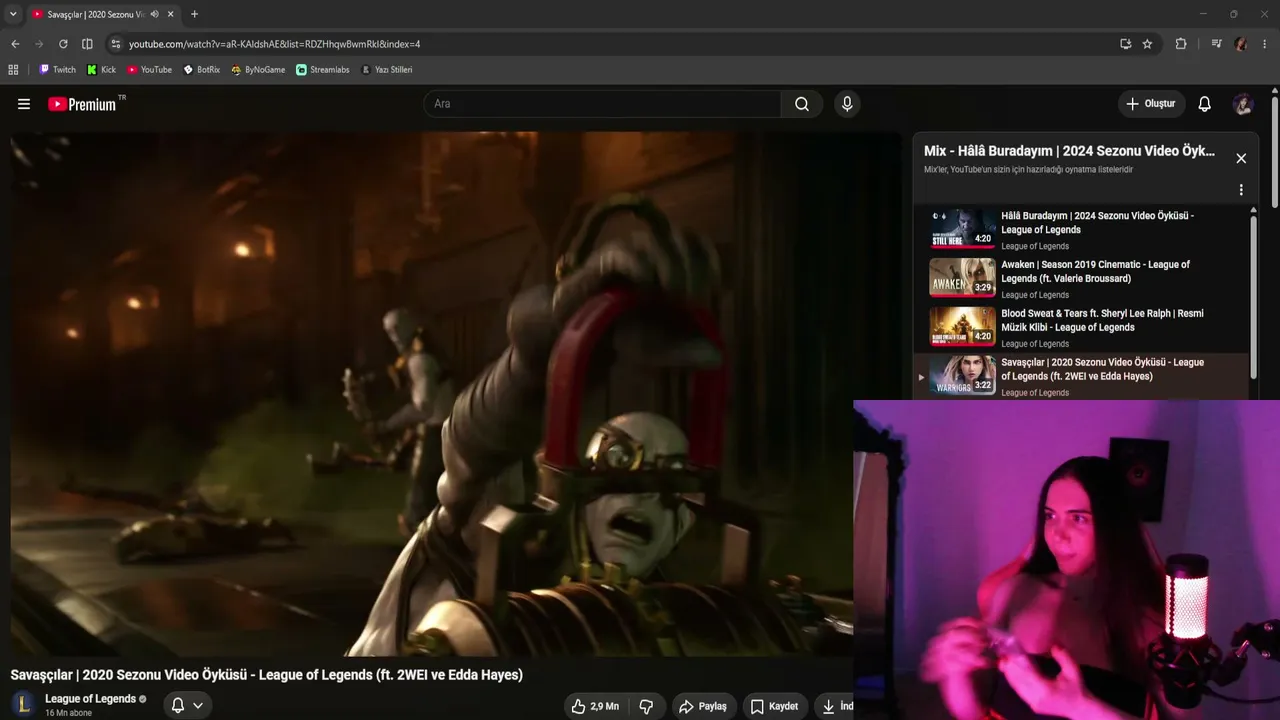Open the YouTube account avatar menu
The height and width of the screenshot is (720, 1280).
pyautogui.click(x=1243, y=104)
